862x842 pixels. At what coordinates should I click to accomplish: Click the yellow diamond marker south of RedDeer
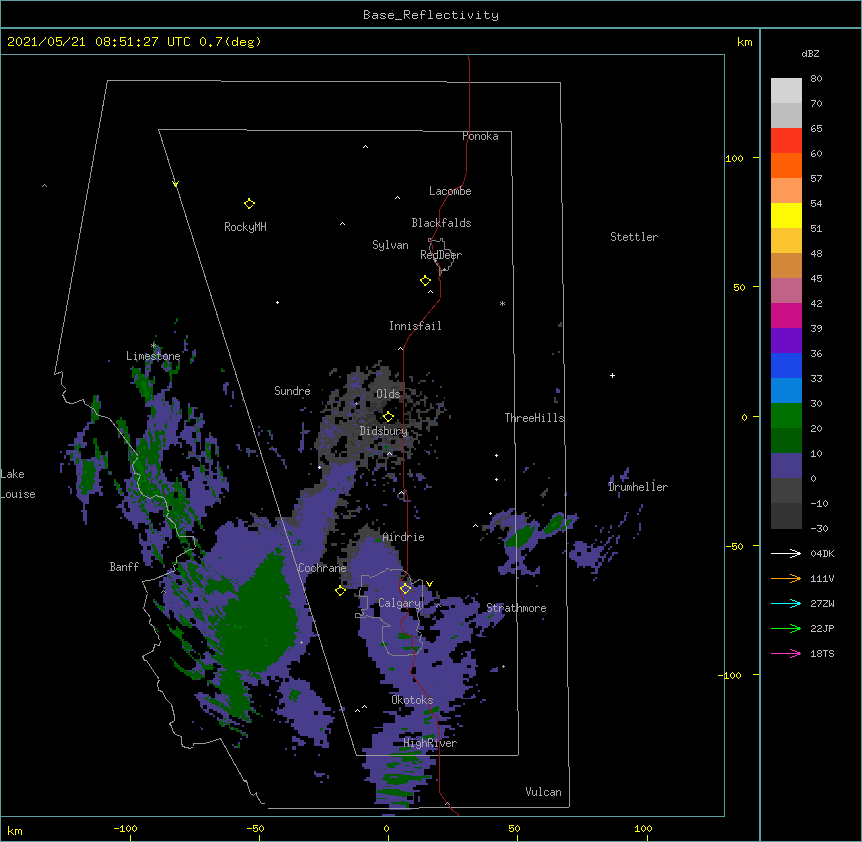tap(425, 281)
